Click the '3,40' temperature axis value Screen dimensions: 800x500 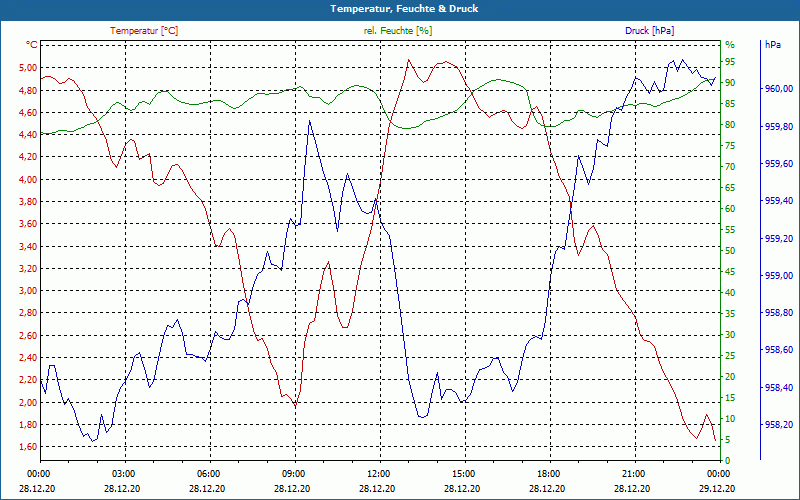click(x=29, y=246)
